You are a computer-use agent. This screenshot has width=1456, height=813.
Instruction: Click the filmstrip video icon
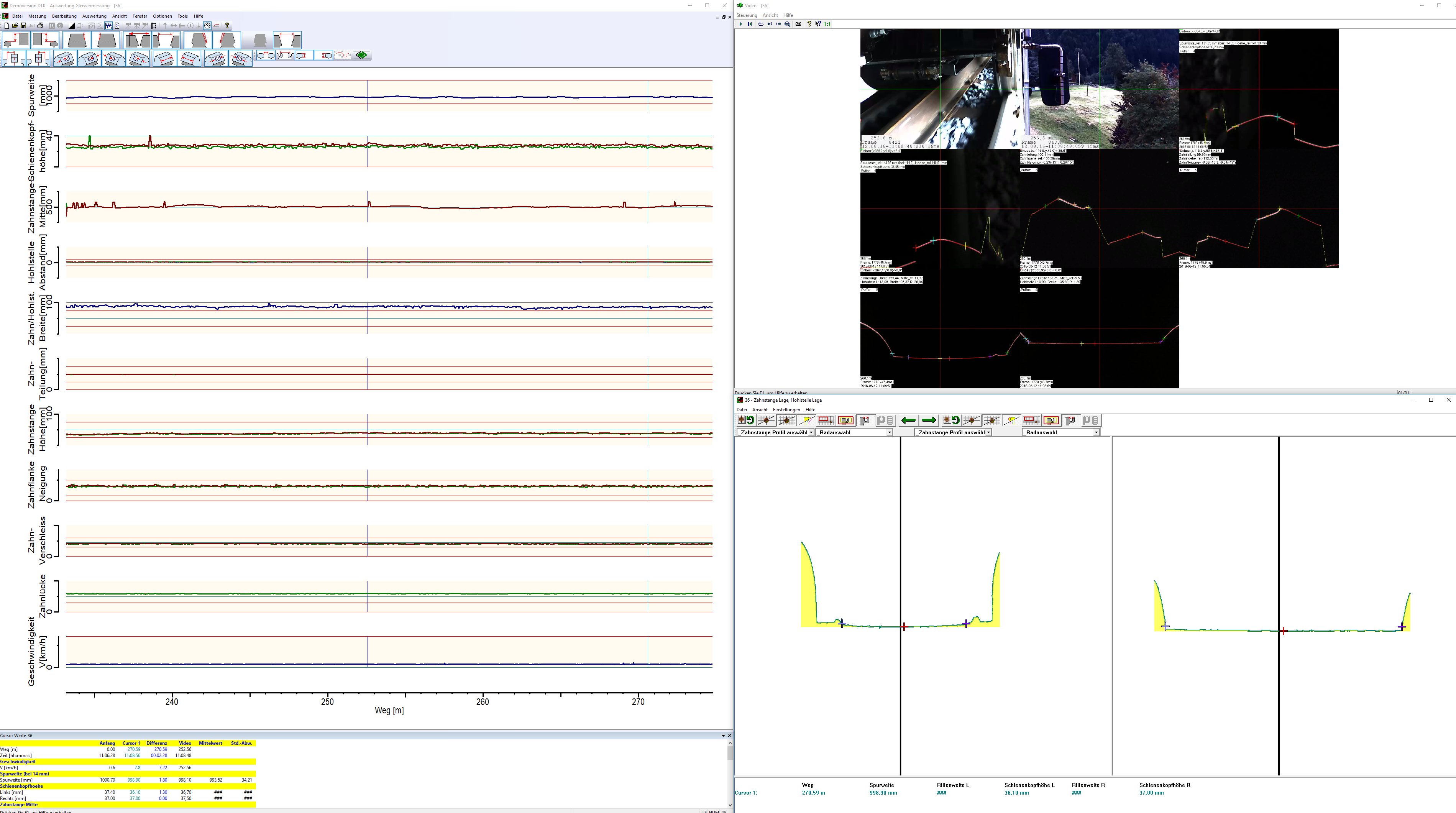tap(154, 25)
